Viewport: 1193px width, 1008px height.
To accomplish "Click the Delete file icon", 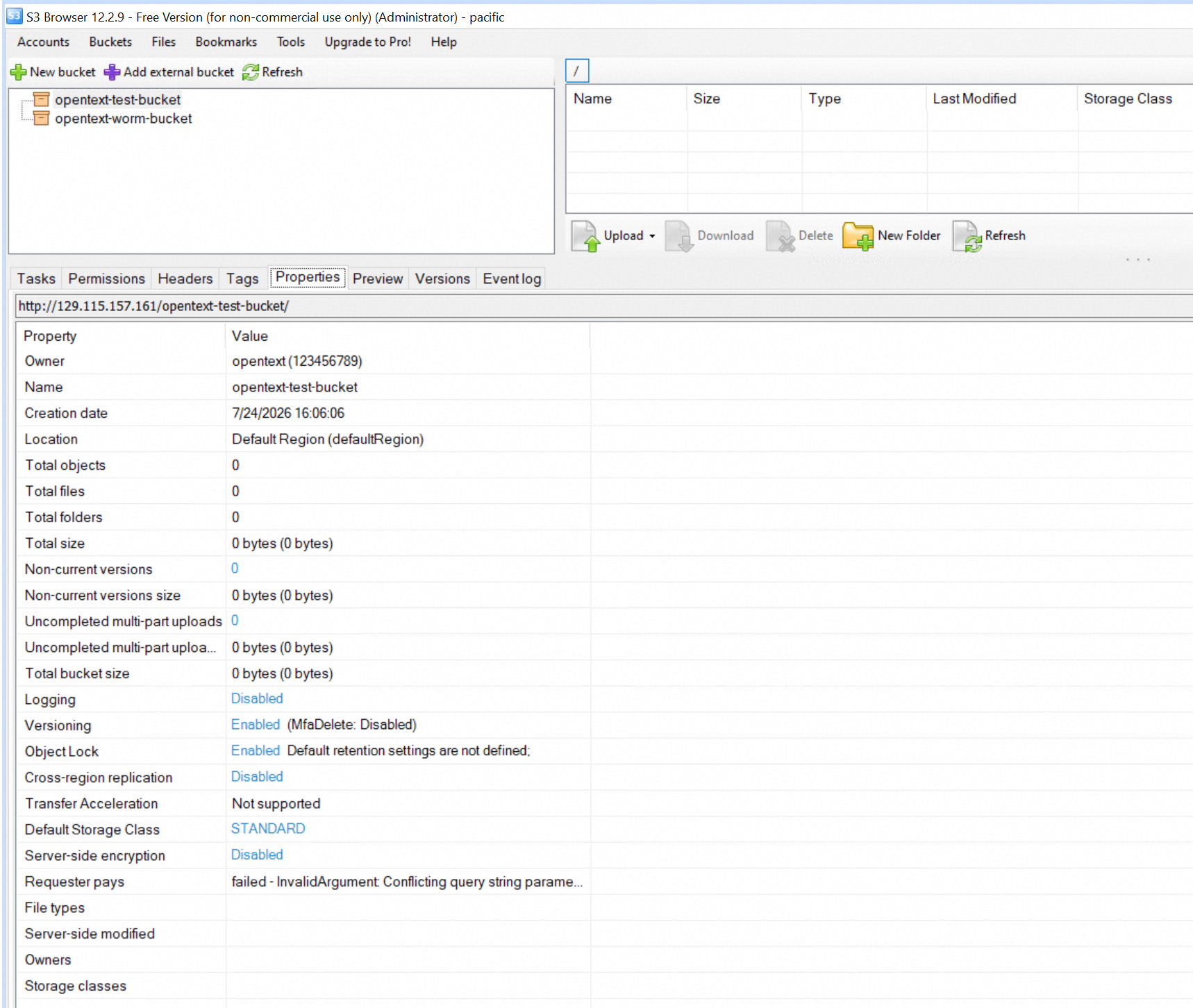I will (781, 236).
